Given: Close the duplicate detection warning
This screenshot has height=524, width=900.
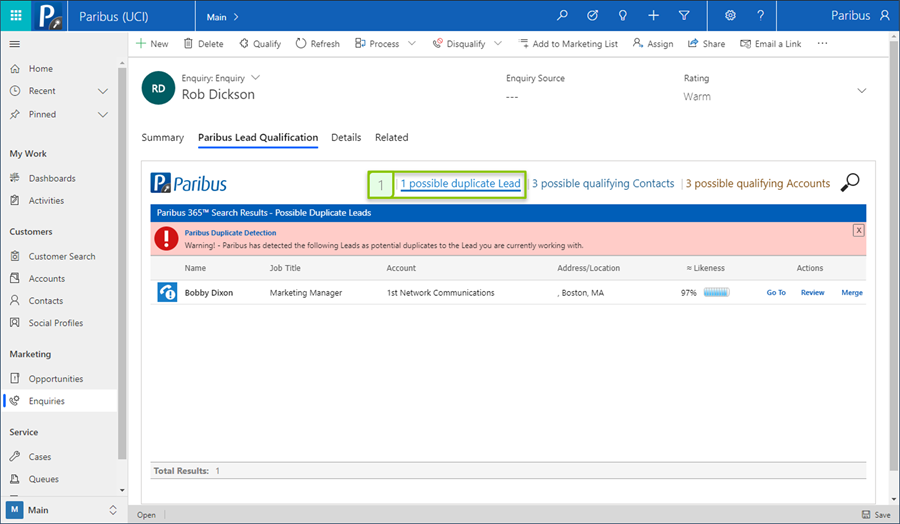Looking at the screenshot, I should [x=858, y=230].
